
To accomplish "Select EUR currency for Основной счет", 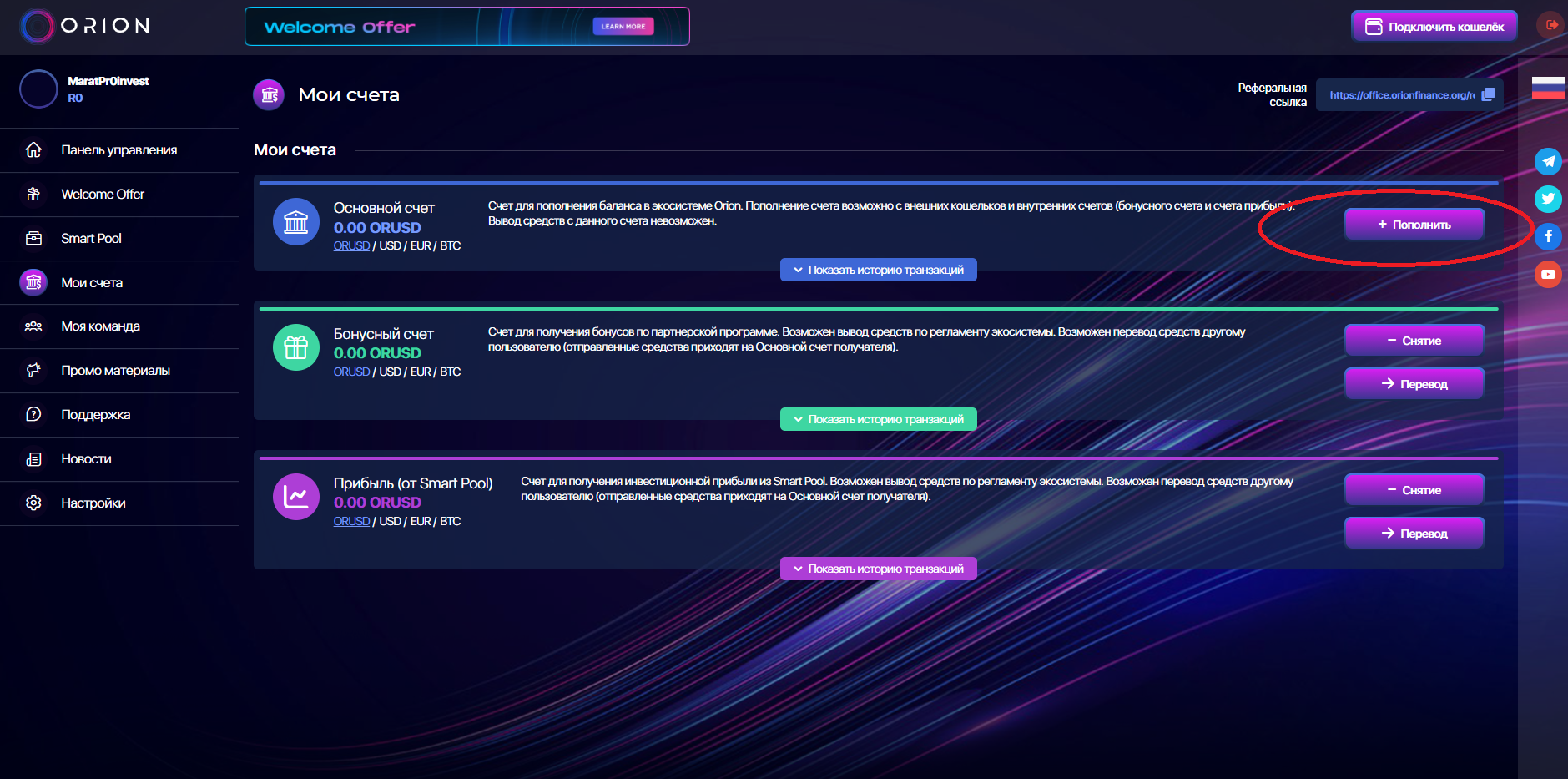I will pyautogui.click(x=421, y=246).
